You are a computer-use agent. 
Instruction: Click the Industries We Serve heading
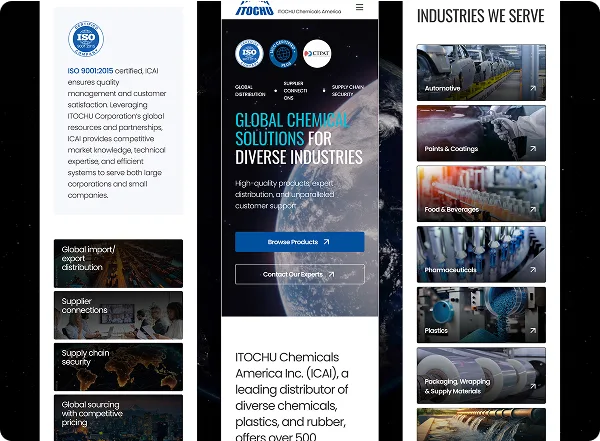[x=481, y=16]
